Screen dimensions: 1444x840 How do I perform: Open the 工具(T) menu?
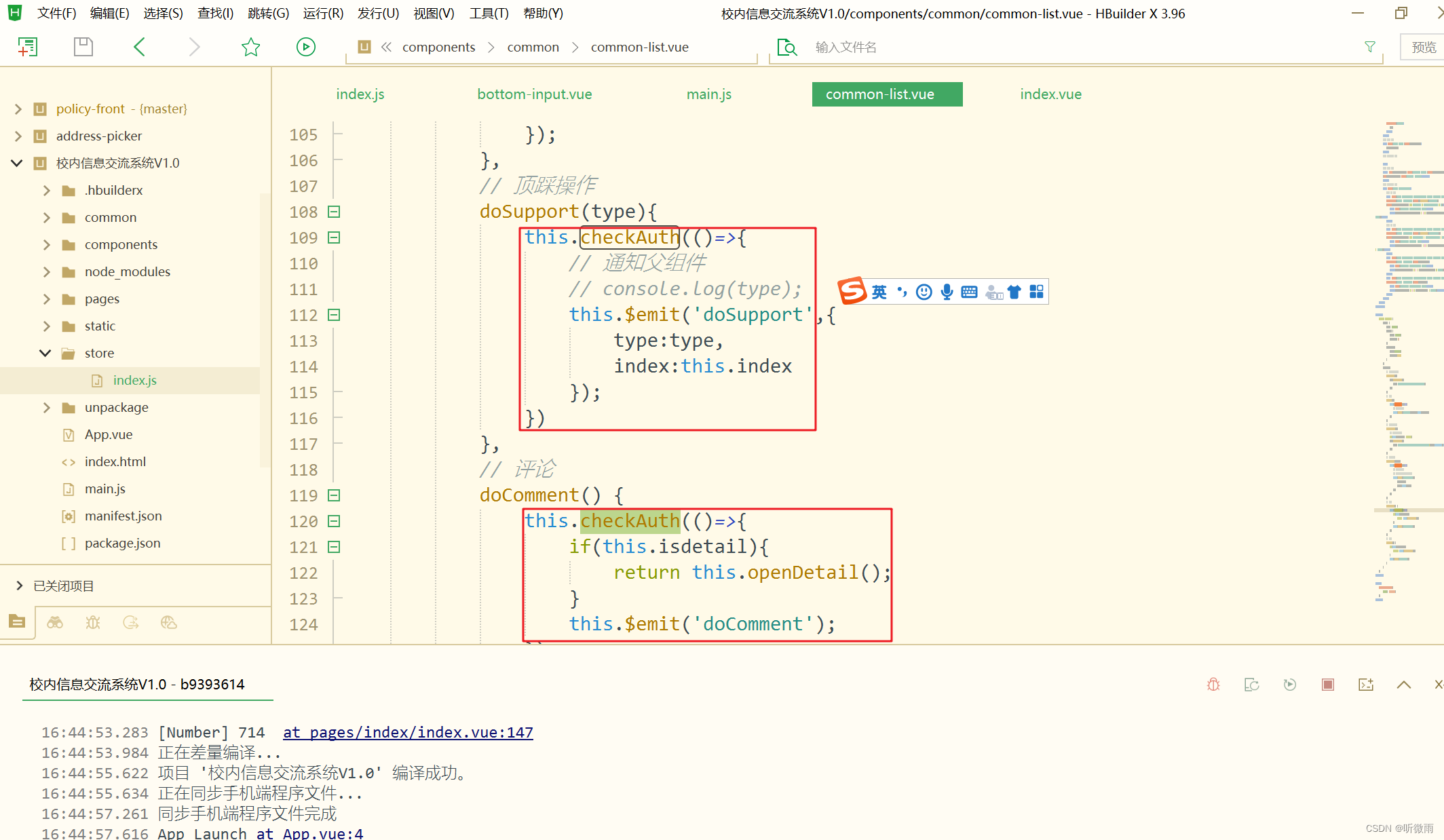tap(489, 14)
